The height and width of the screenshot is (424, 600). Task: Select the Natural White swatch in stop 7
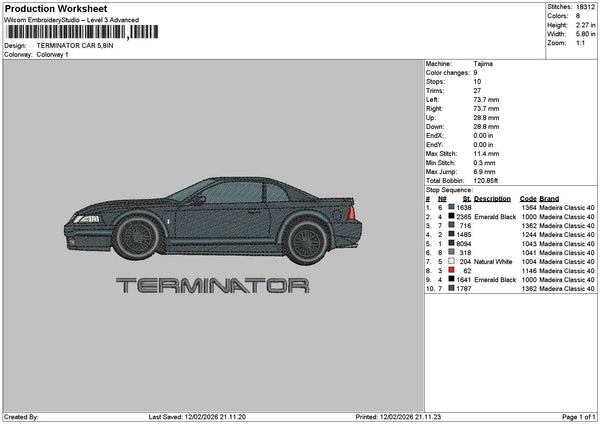(451, 261)
